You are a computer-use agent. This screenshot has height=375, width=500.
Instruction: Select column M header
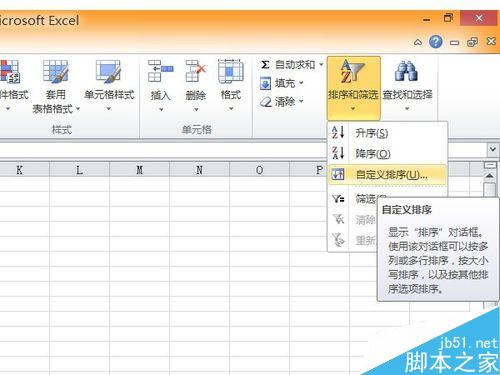(x=139, y=170)
